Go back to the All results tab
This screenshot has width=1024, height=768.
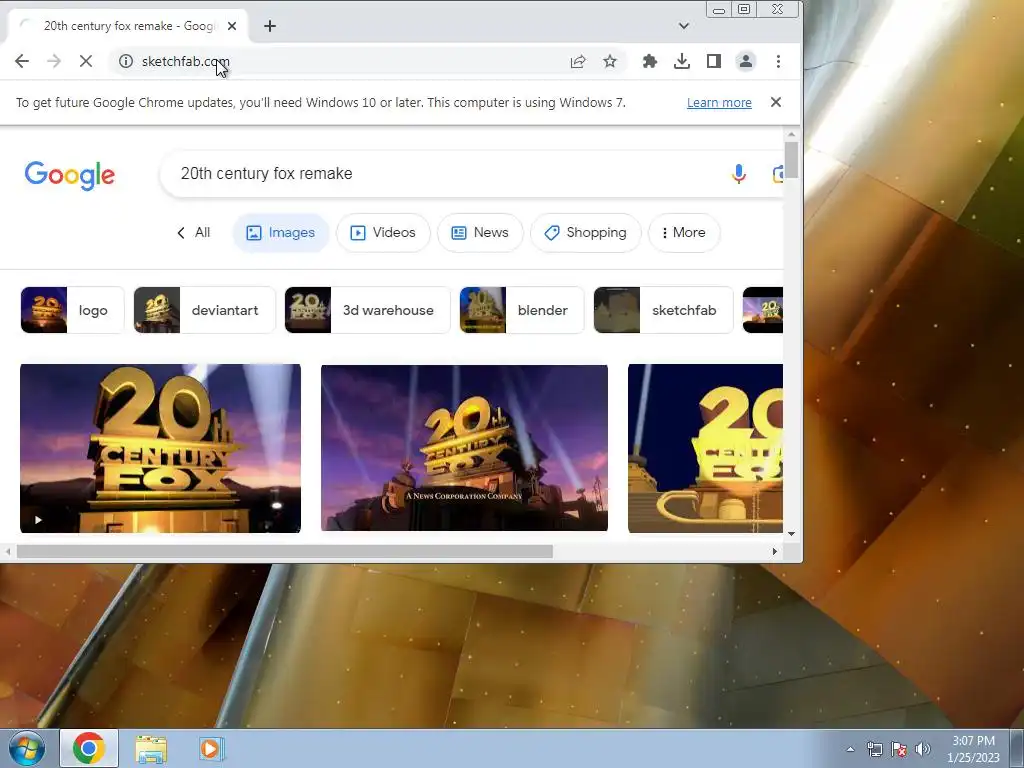point(193,232)
